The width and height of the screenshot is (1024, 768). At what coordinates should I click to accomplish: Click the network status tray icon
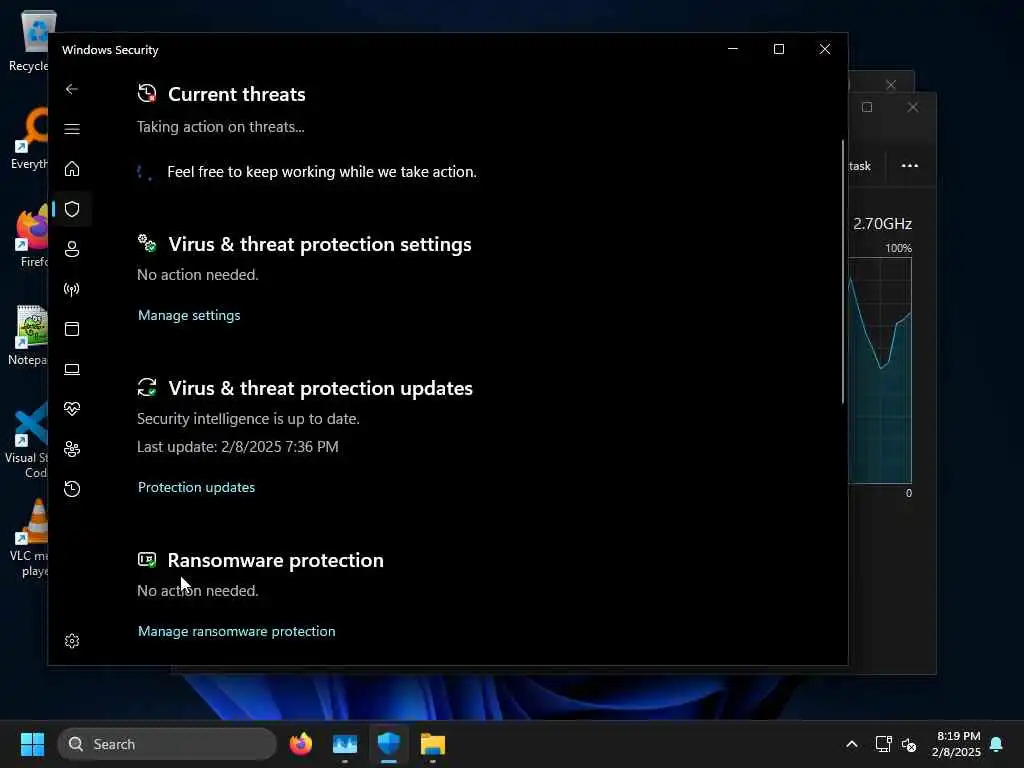point(883,744)
